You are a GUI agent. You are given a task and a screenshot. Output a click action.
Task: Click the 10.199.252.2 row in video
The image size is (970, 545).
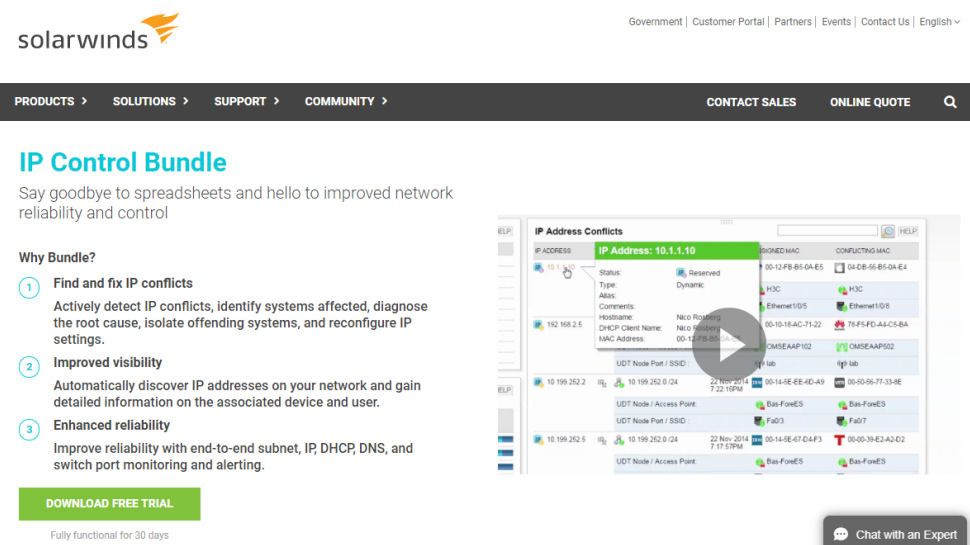[726, 382]
